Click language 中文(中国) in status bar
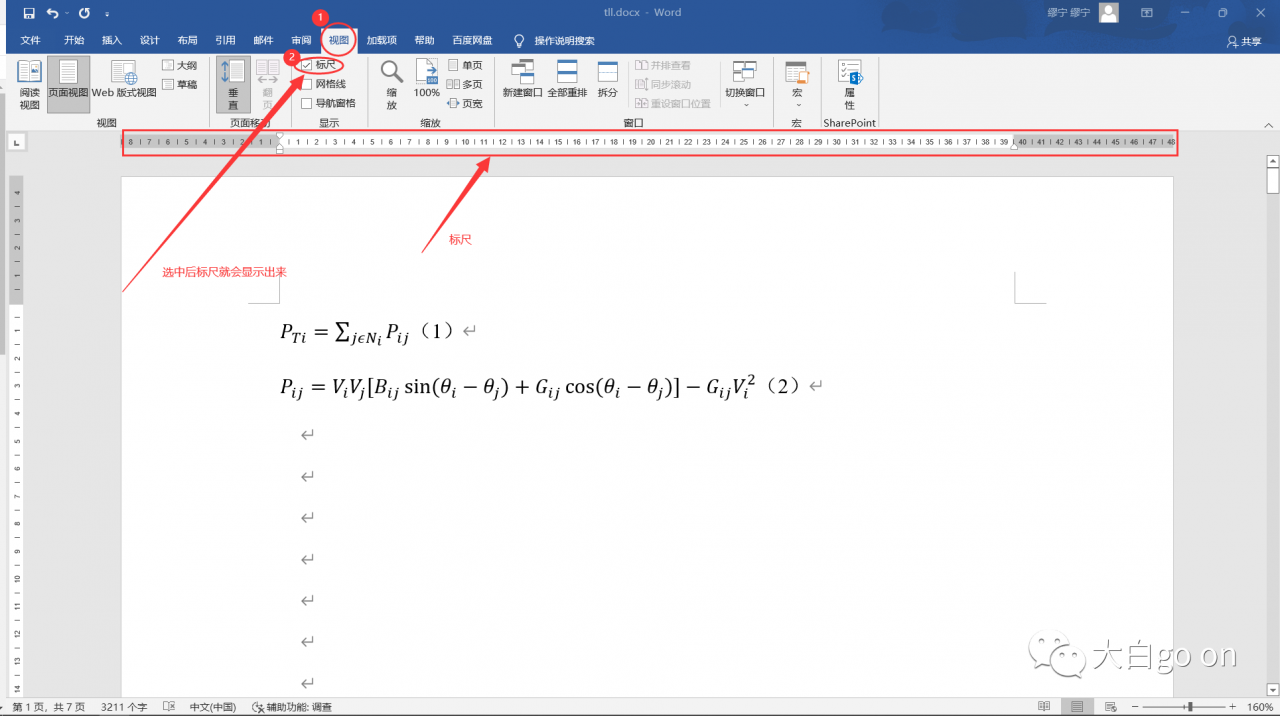Screen dimensions: 1280x716 (213, 707)
